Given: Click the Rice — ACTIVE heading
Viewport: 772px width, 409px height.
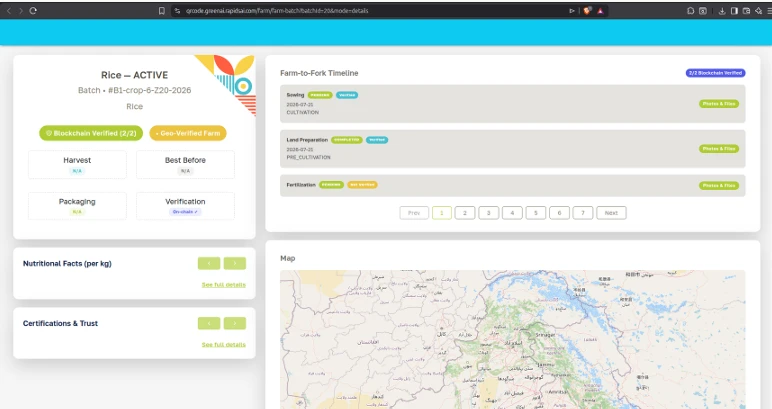Looking at the screenshot, I should pos(134,75).
